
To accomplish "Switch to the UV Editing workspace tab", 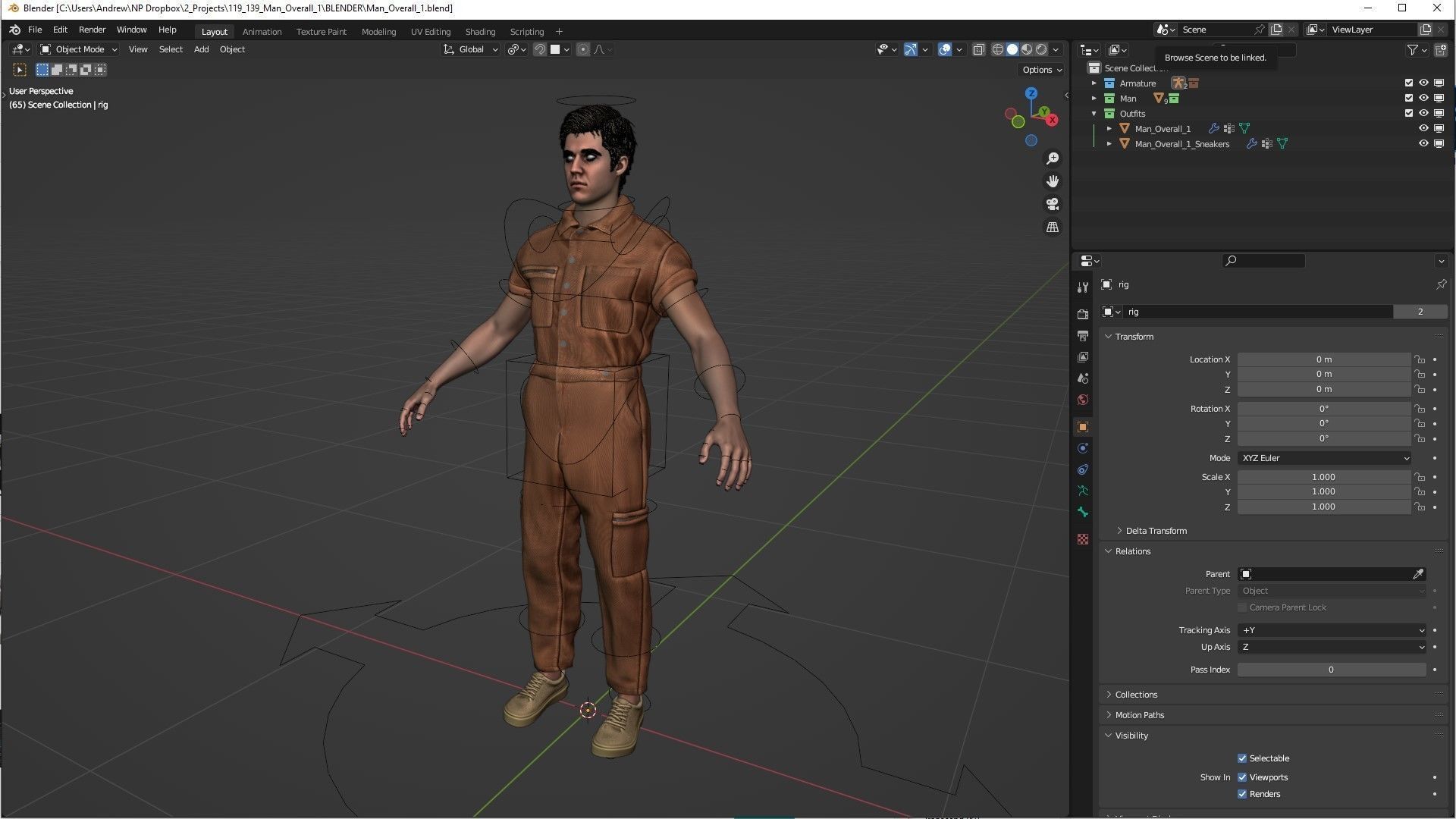I will pyautogui.click(x=431, y=32).
